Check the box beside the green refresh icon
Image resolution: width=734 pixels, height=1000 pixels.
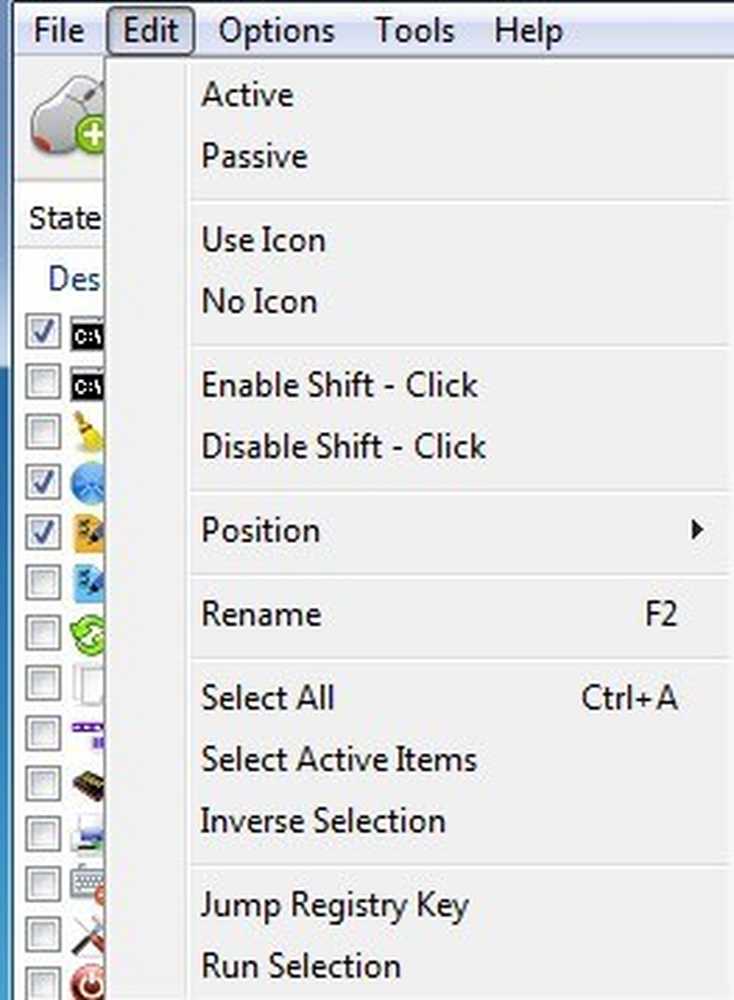pyautogui.click(x=43, y=633)
